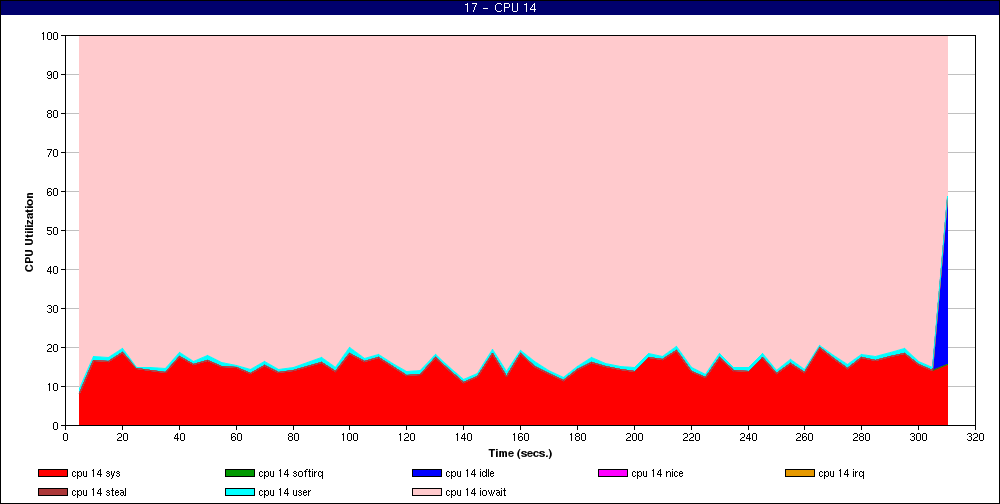The height and width of the screenshot is (504, 1000).
Task: Select the 'cpu 14 irq' legend label
Action: click(841, 473)
